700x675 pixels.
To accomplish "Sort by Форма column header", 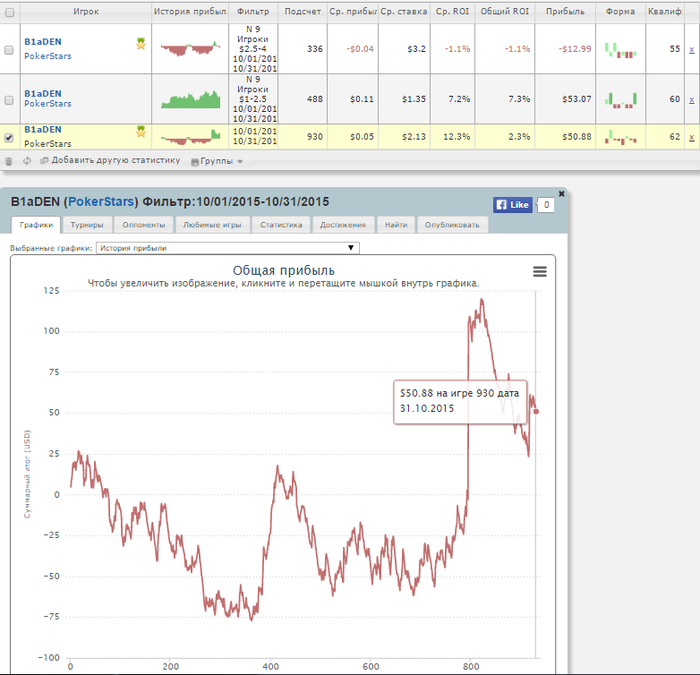I will click(621, 12).
